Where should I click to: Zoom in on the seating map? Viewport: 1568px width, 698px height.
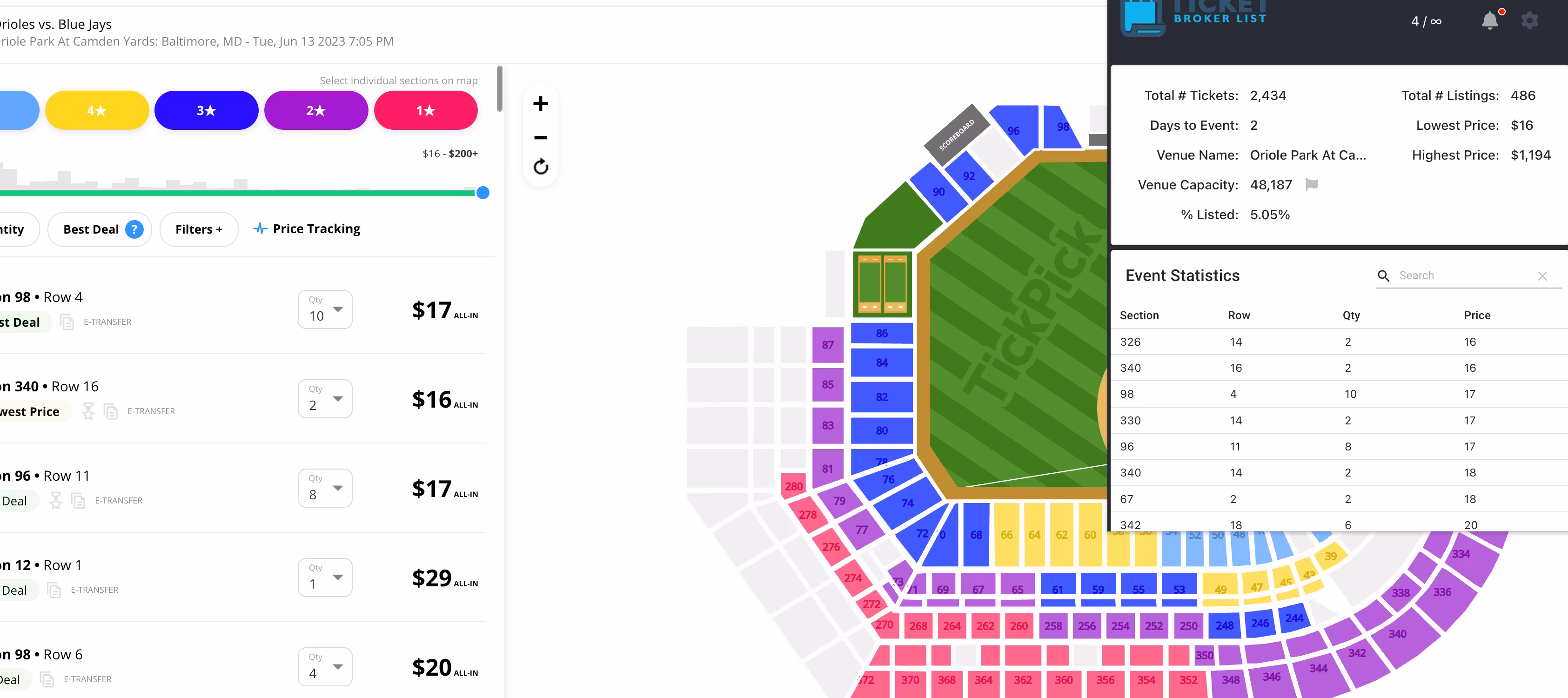click(x=540, y=103)
